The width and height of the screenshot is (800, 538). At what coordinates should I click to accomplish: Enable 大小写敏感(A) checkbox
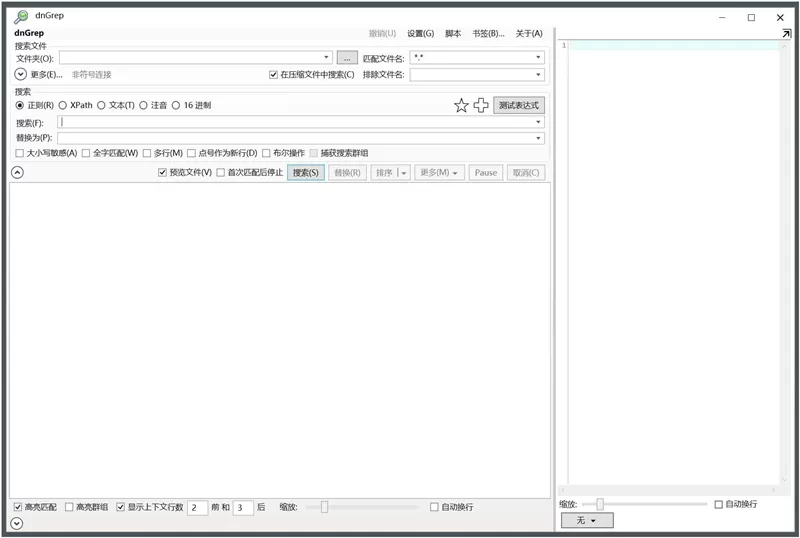tap(19, 153)
